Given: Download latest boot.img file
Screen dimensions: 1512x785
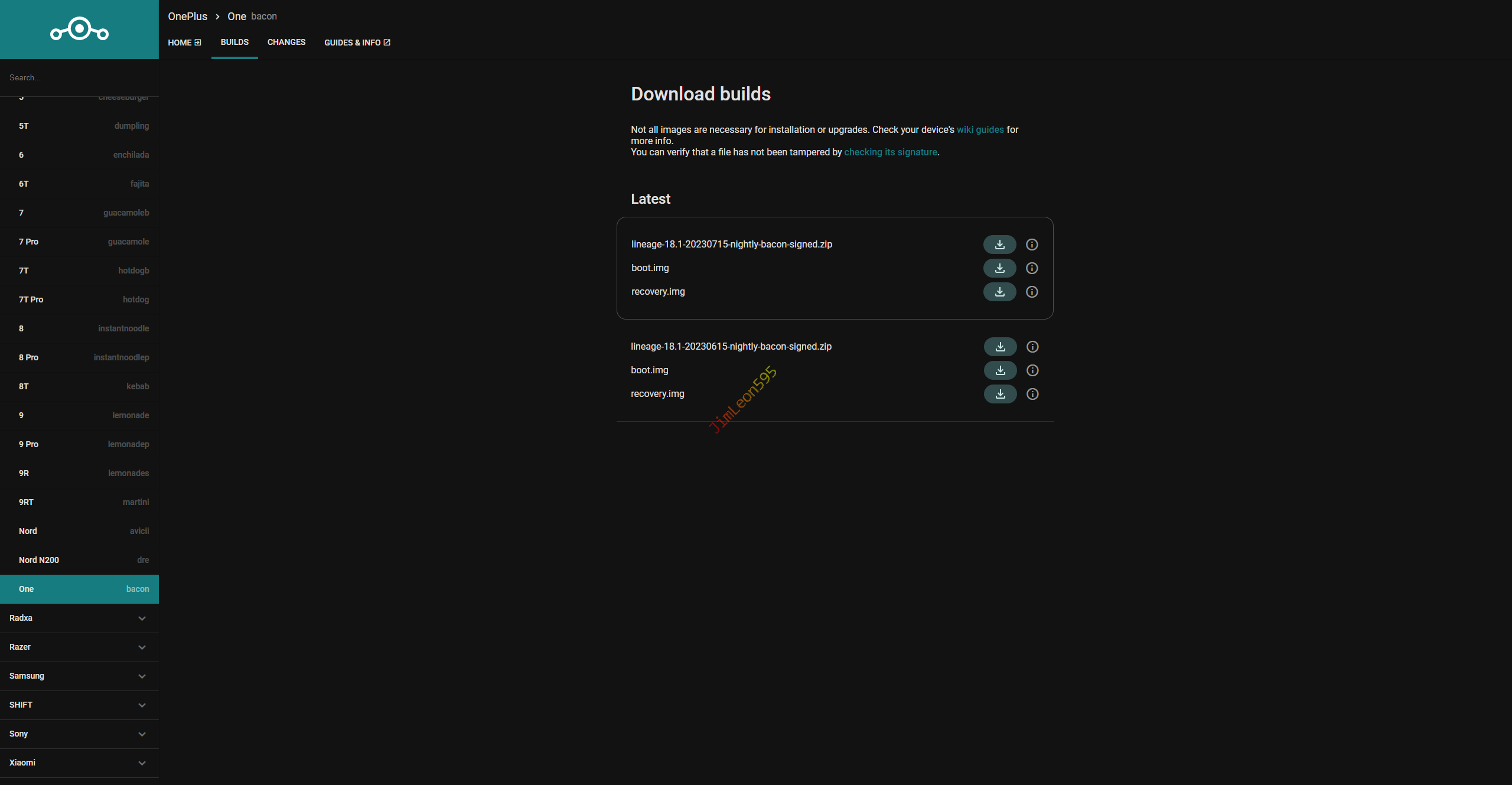Looking at the screenshot, I should [999, 268].
